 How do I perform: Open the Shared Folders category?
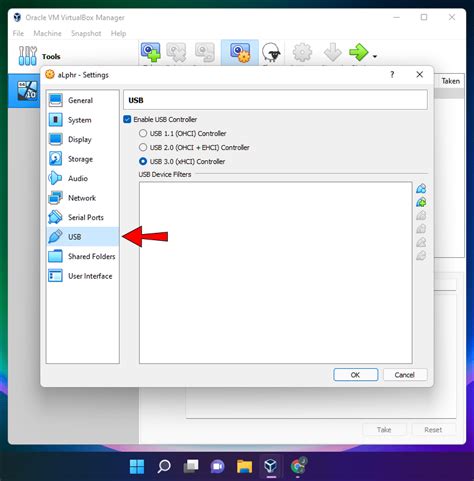[x=82, y=256]
